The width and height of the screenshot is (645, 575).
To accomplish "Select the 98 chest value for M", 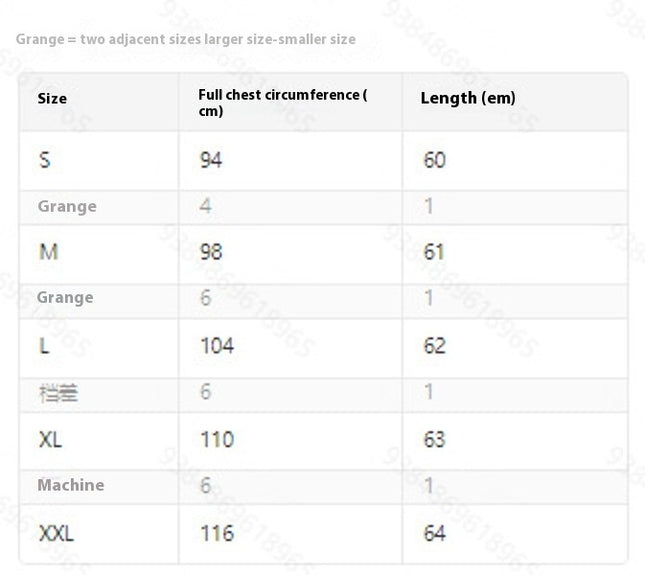I will (x=211, y=252).
